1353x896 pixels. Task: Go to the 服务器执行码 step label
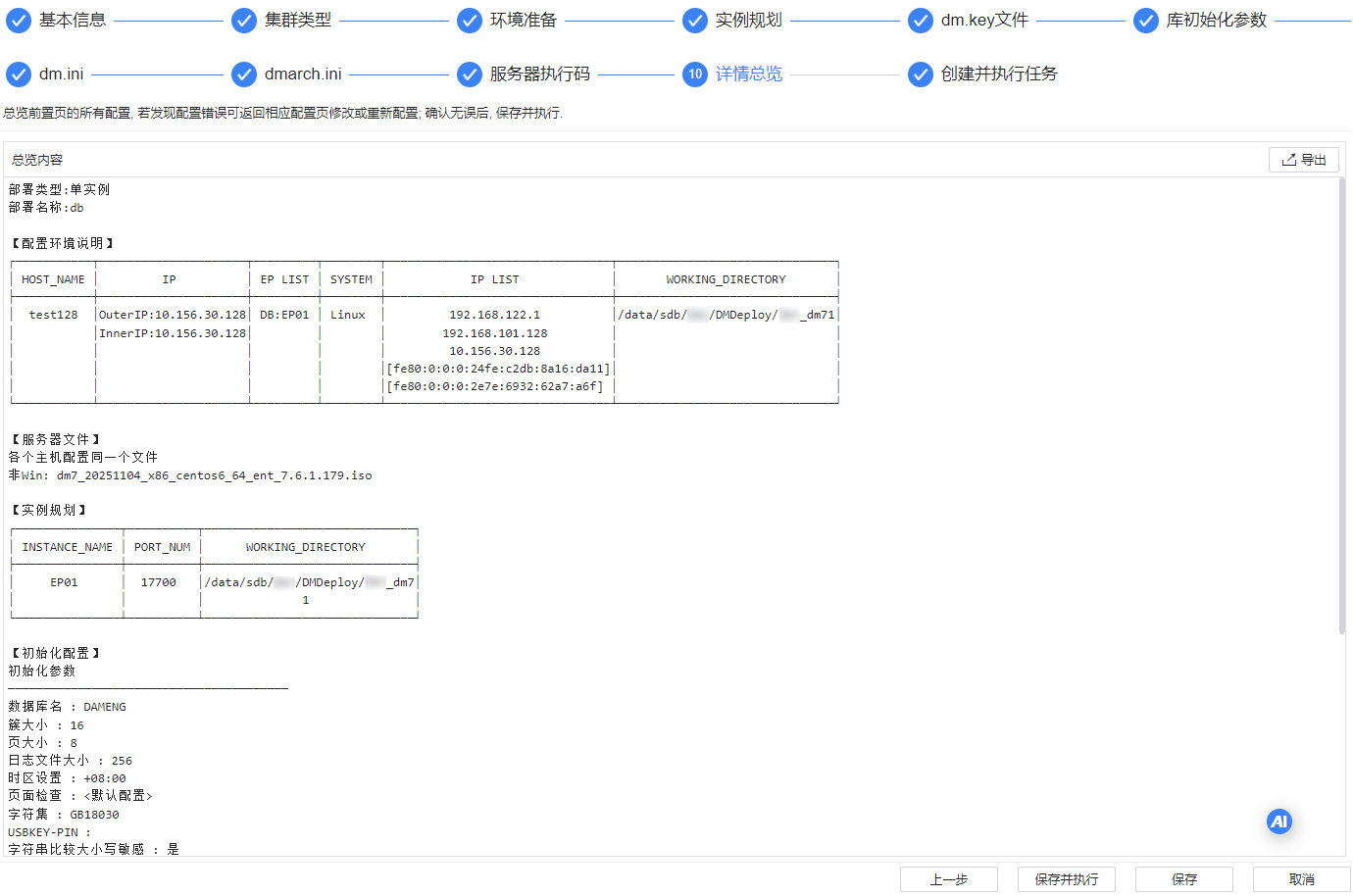540,74
